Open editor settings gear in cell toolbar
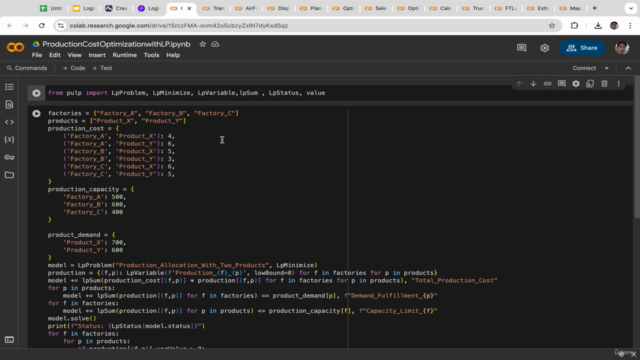640x360 pixels. (x=576, y=84)
